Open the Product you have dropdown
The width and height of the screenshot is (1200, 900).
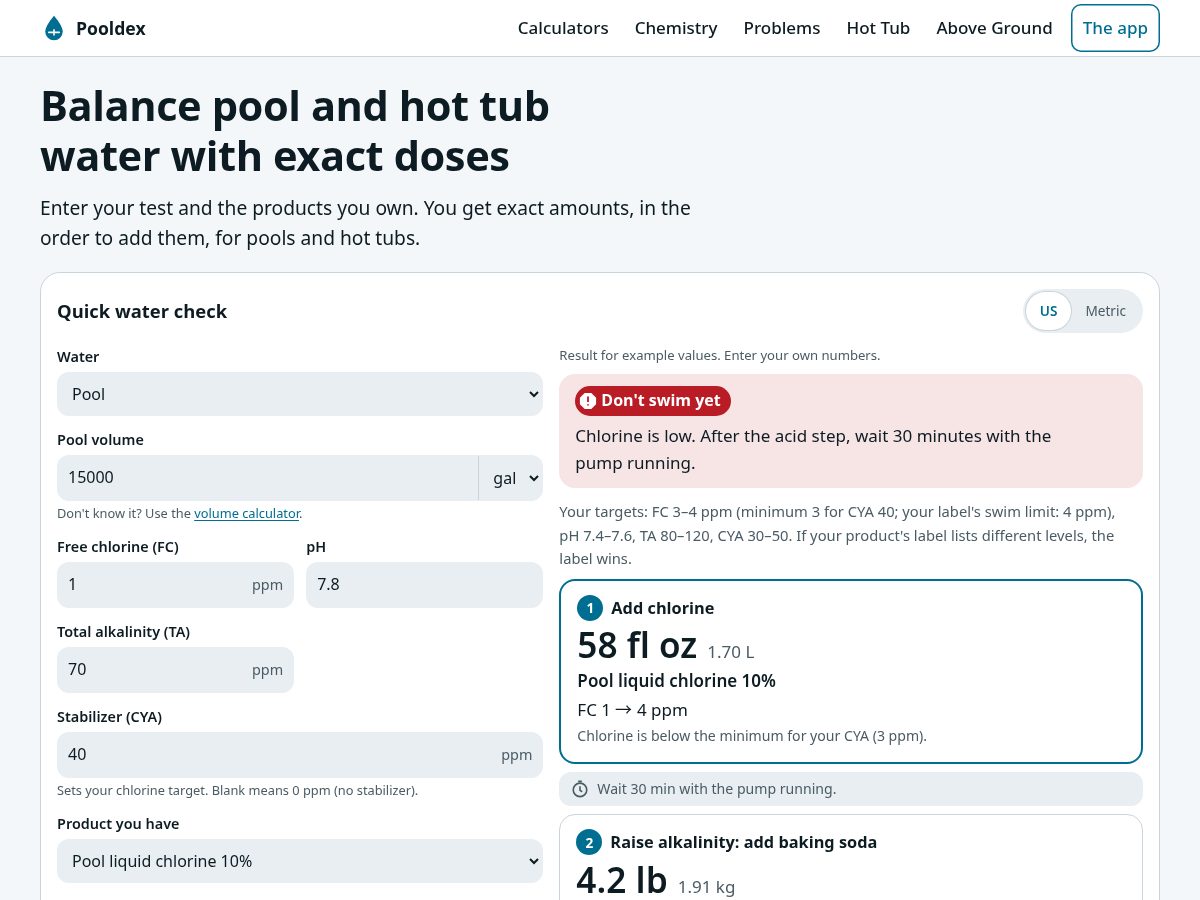point(300,861)
